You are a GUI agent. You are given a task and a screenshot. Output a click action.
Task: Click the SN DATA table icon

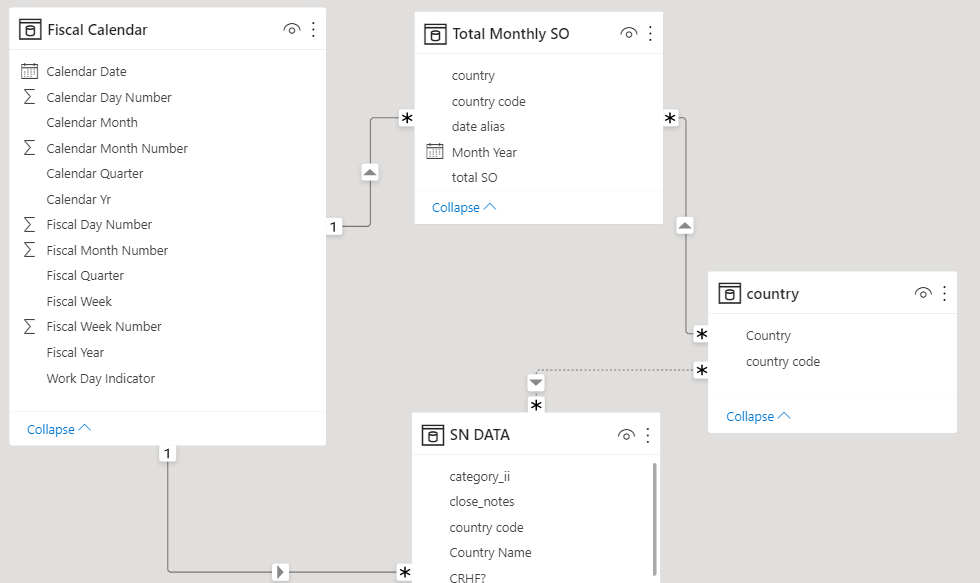[x=432, y=435]
